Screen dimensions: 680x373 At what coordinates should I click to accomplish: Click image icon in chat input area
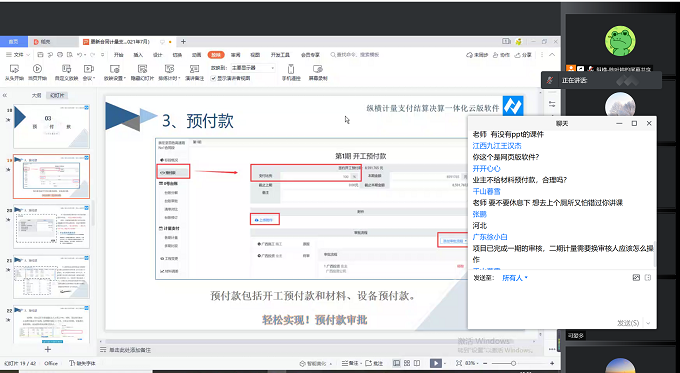[x=636, y=278]
